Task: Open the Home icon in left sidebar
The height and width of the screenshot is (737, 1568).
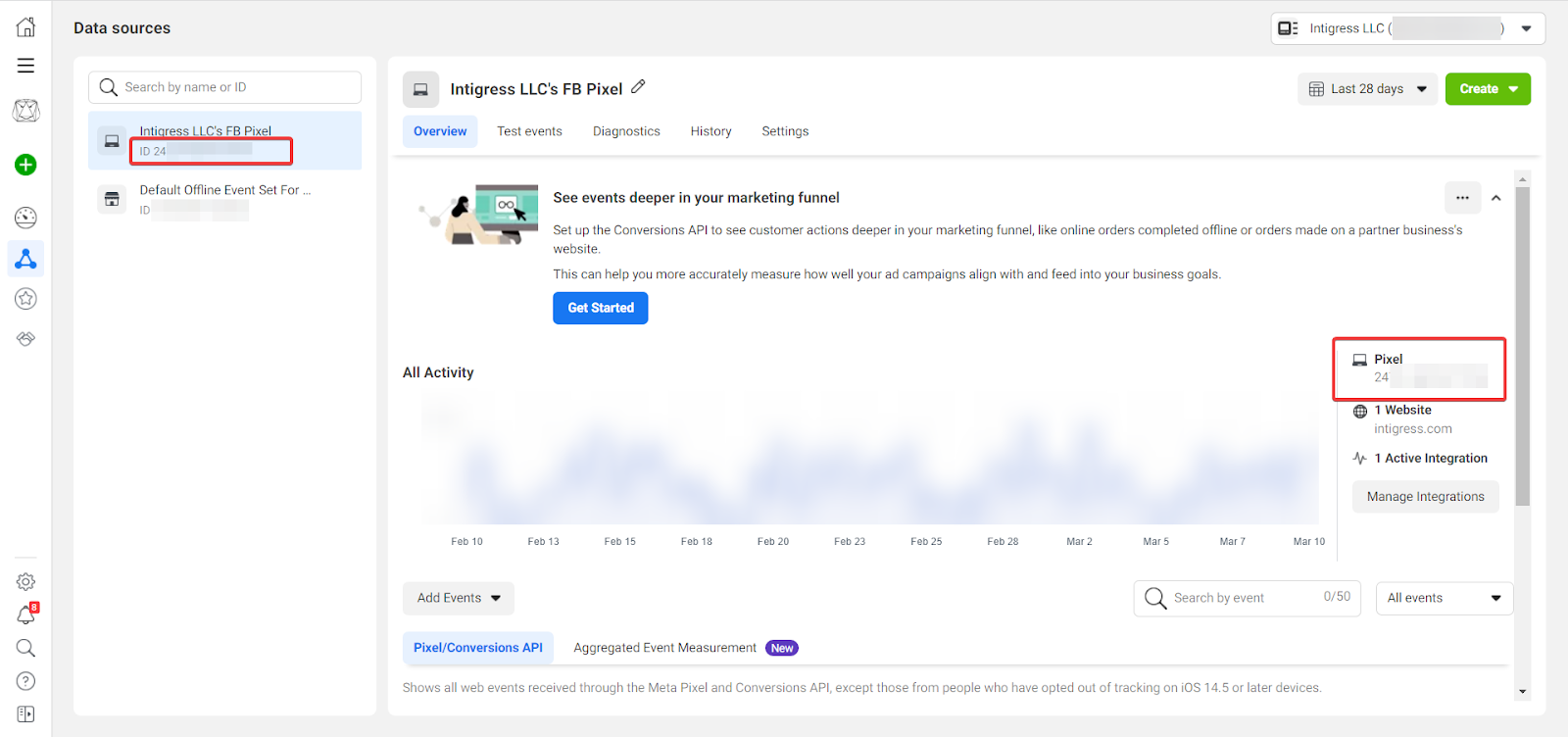Action: [x=26, y=27]
